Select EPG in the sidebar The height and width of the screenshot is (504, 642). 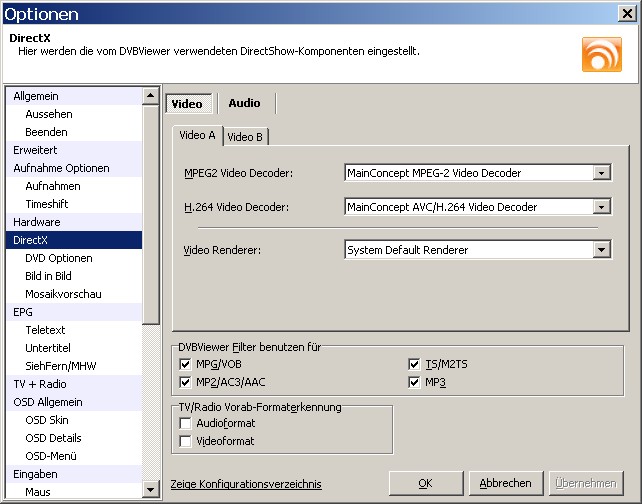click(x=74, y=312)
